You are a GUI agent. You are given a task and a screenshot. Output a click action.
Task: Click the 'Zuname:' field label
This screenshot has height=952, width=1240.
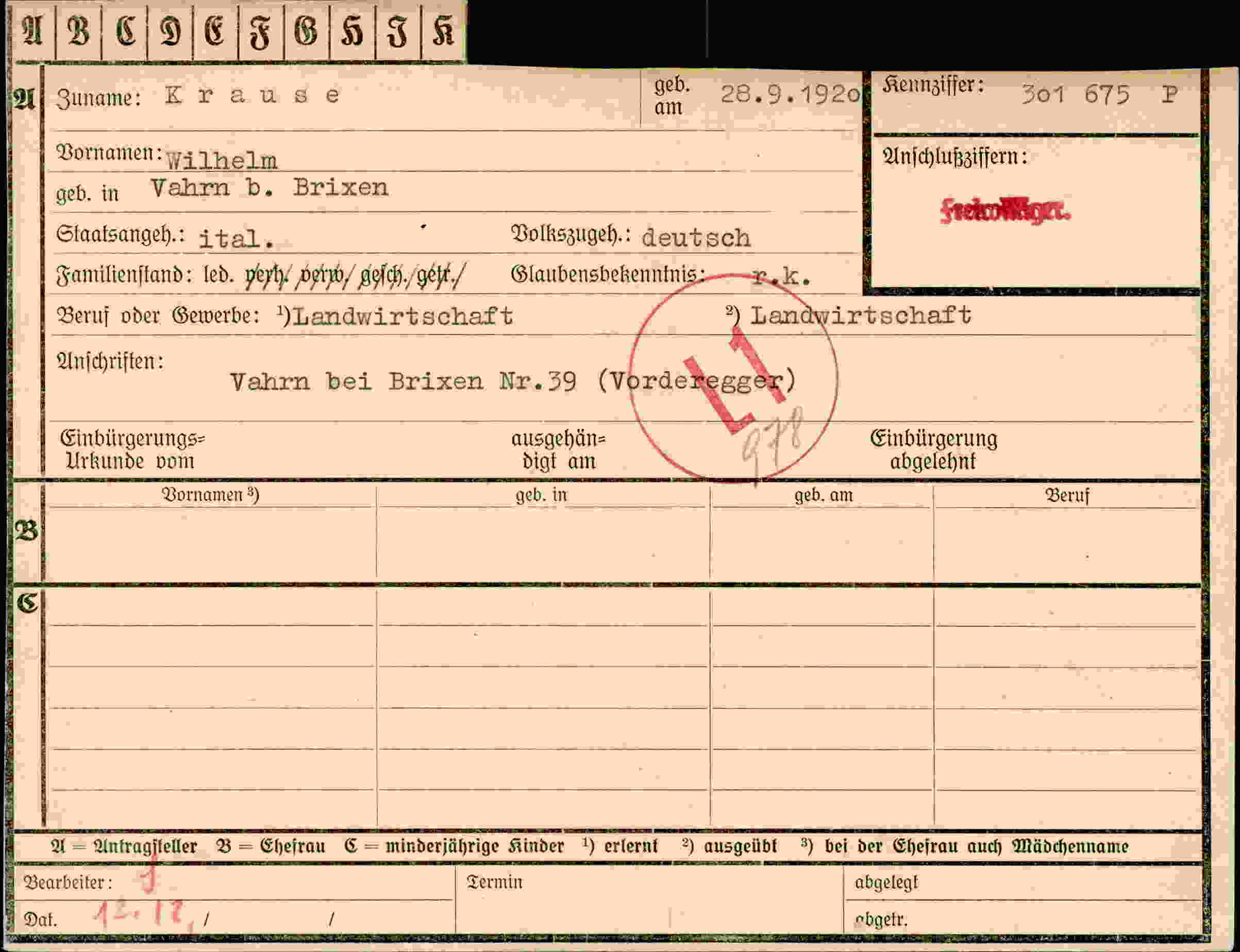click(x=98, y=98)
